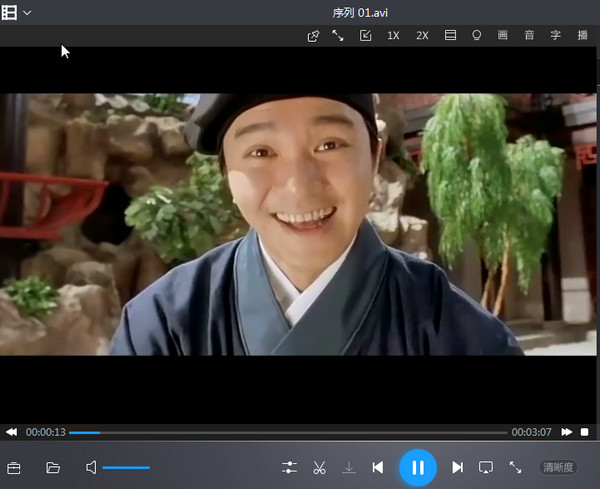Image resolution: width=600 pixels, height=489 pixels.
Task: Open file with the folder icon
Action: (x=53, y=468)
